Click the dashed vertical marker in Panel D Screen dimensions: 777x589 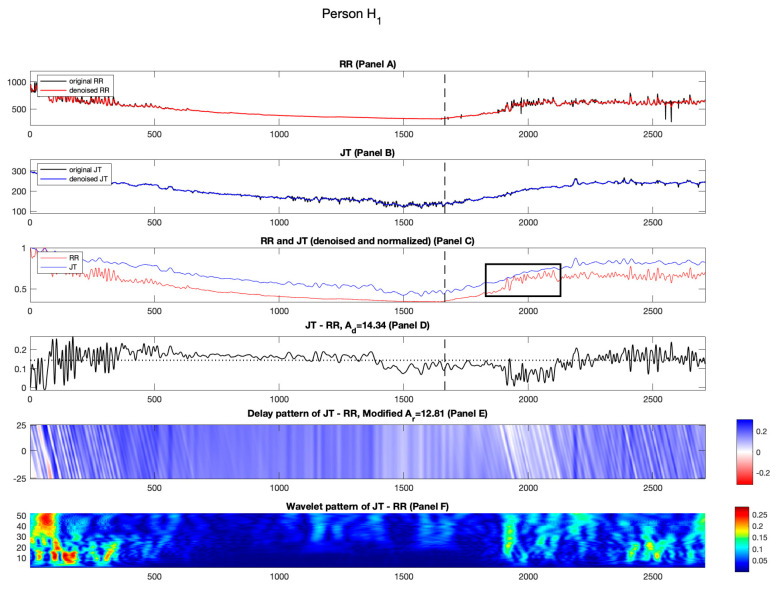click(x=444, y=364)
